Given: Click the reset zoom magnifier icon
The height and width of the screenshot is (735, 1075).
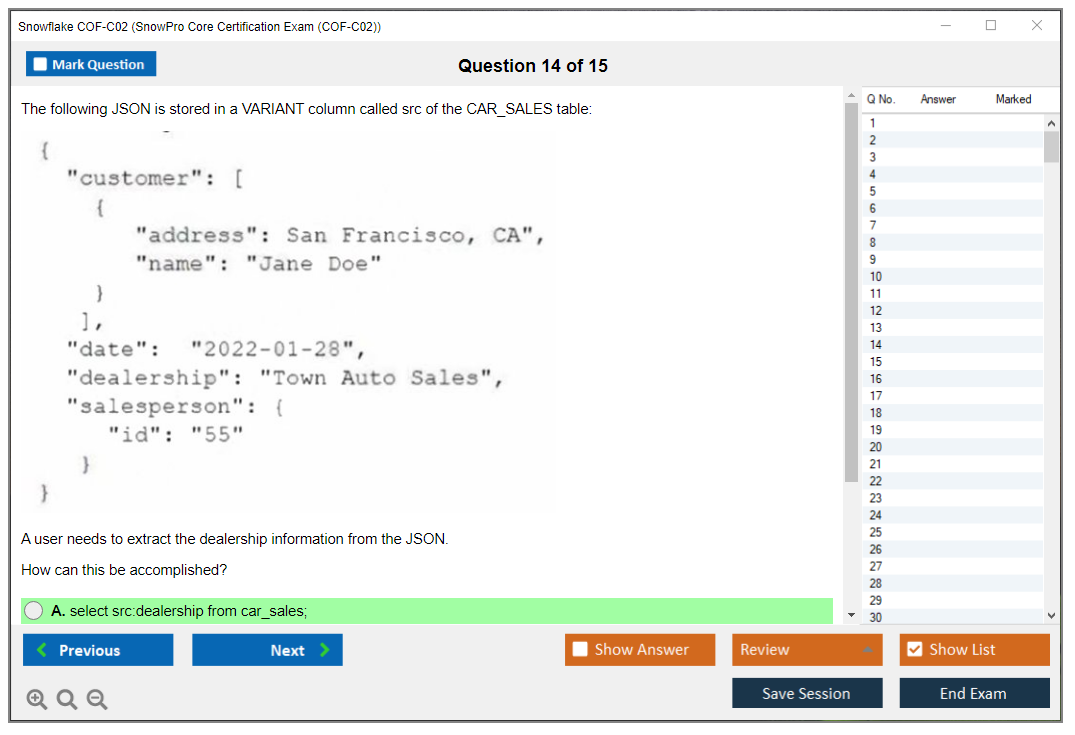Looking at the screenshot, I should pyautogui.click(x=67, y=699).
